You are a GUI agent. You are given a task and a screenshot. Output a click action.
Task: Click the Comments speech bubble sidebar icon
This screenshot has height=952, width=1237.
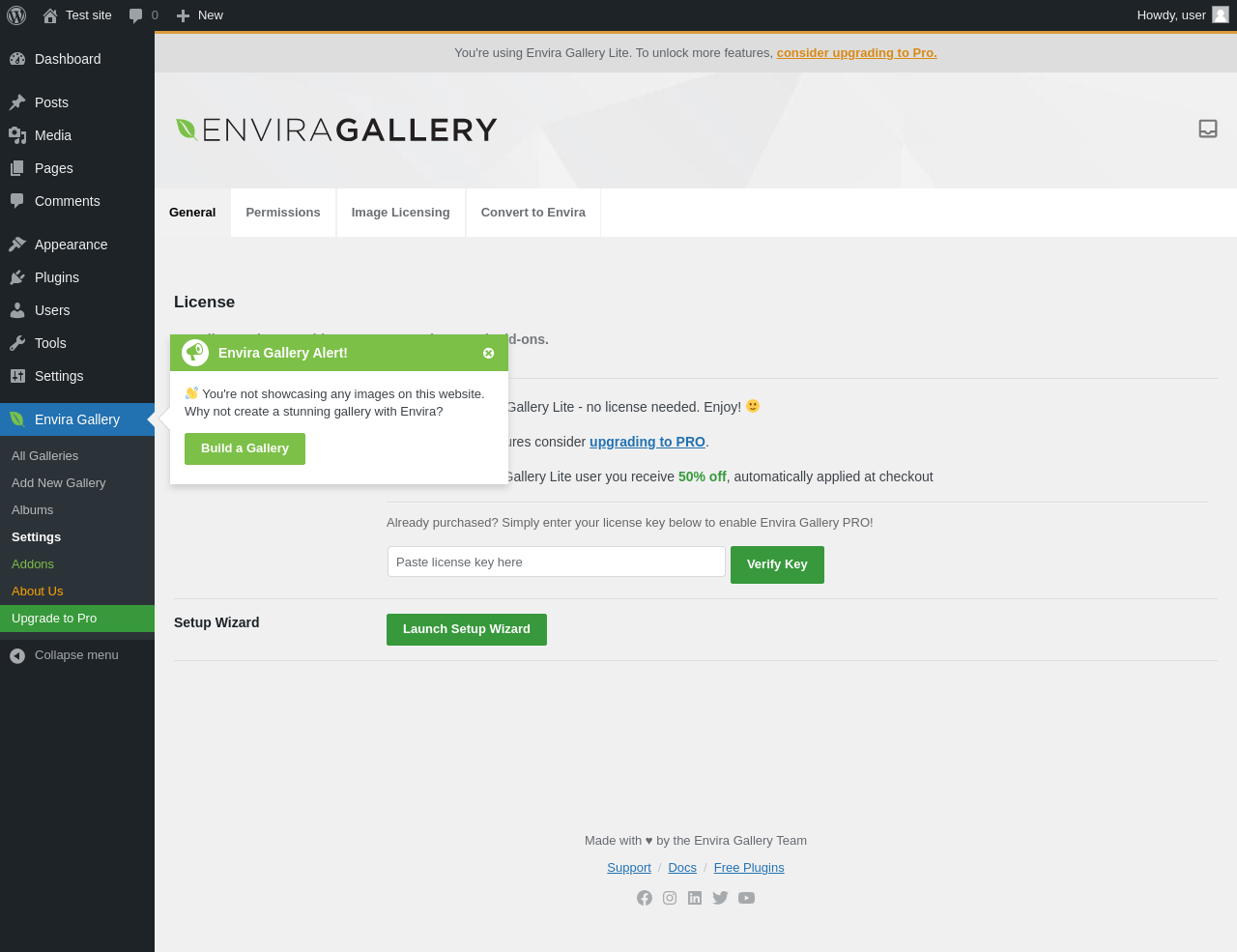click(x=17, y=201)
